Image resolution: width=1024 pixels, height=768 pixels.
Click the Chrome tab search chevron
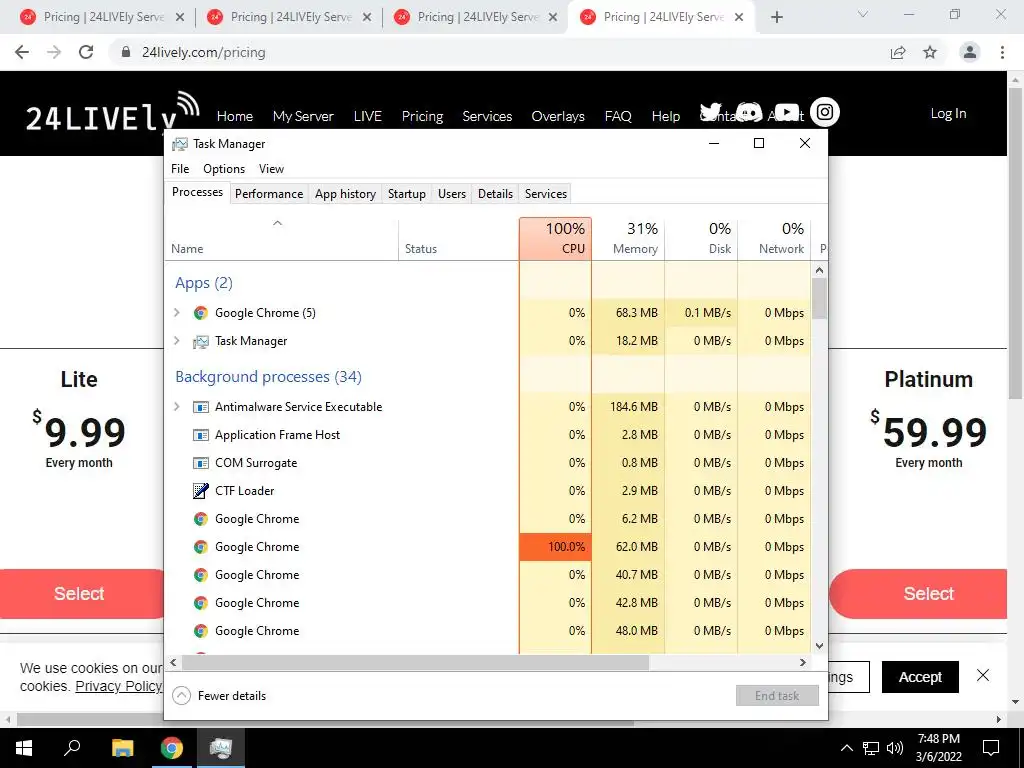pyautogui.click(x=863, y=14)
